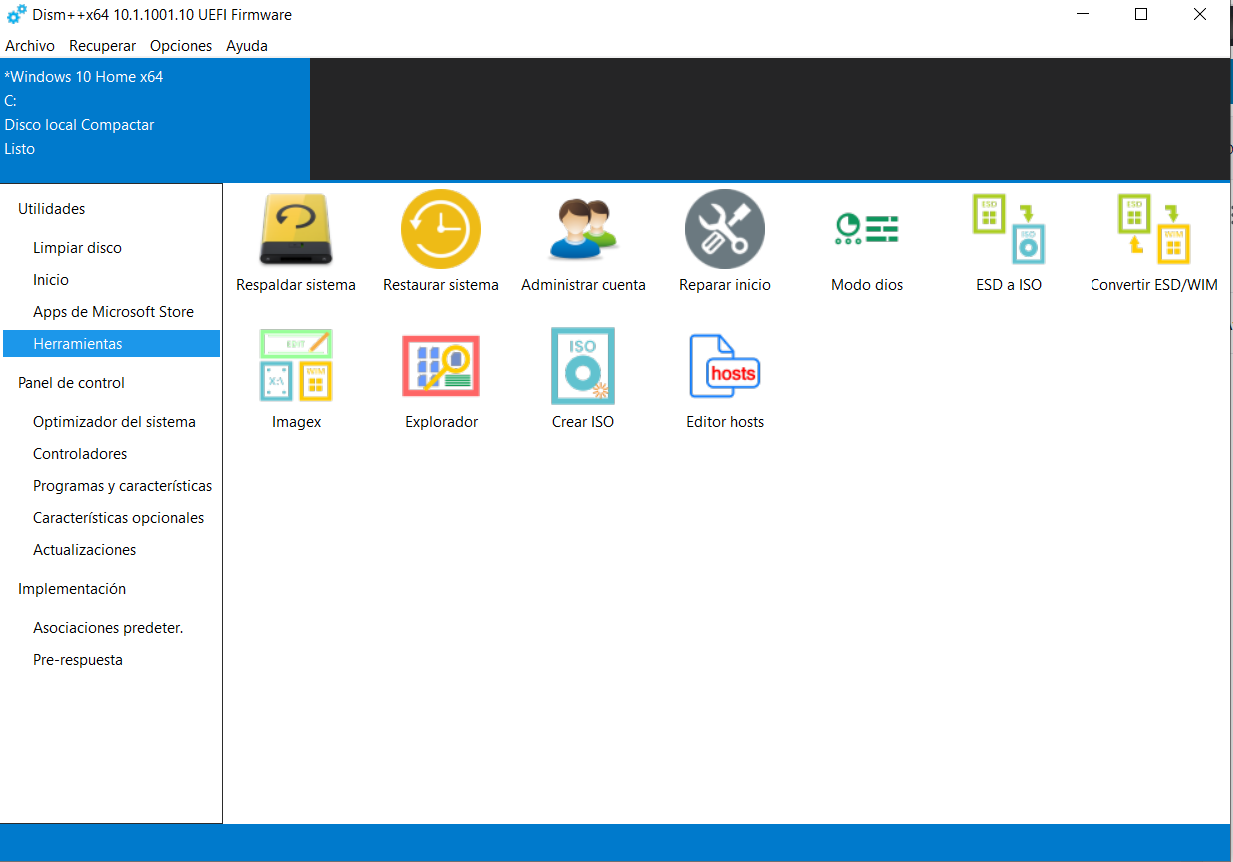Click the Implementación group heading
This screenshot has width=1233, height=862.
pos(72,589)
